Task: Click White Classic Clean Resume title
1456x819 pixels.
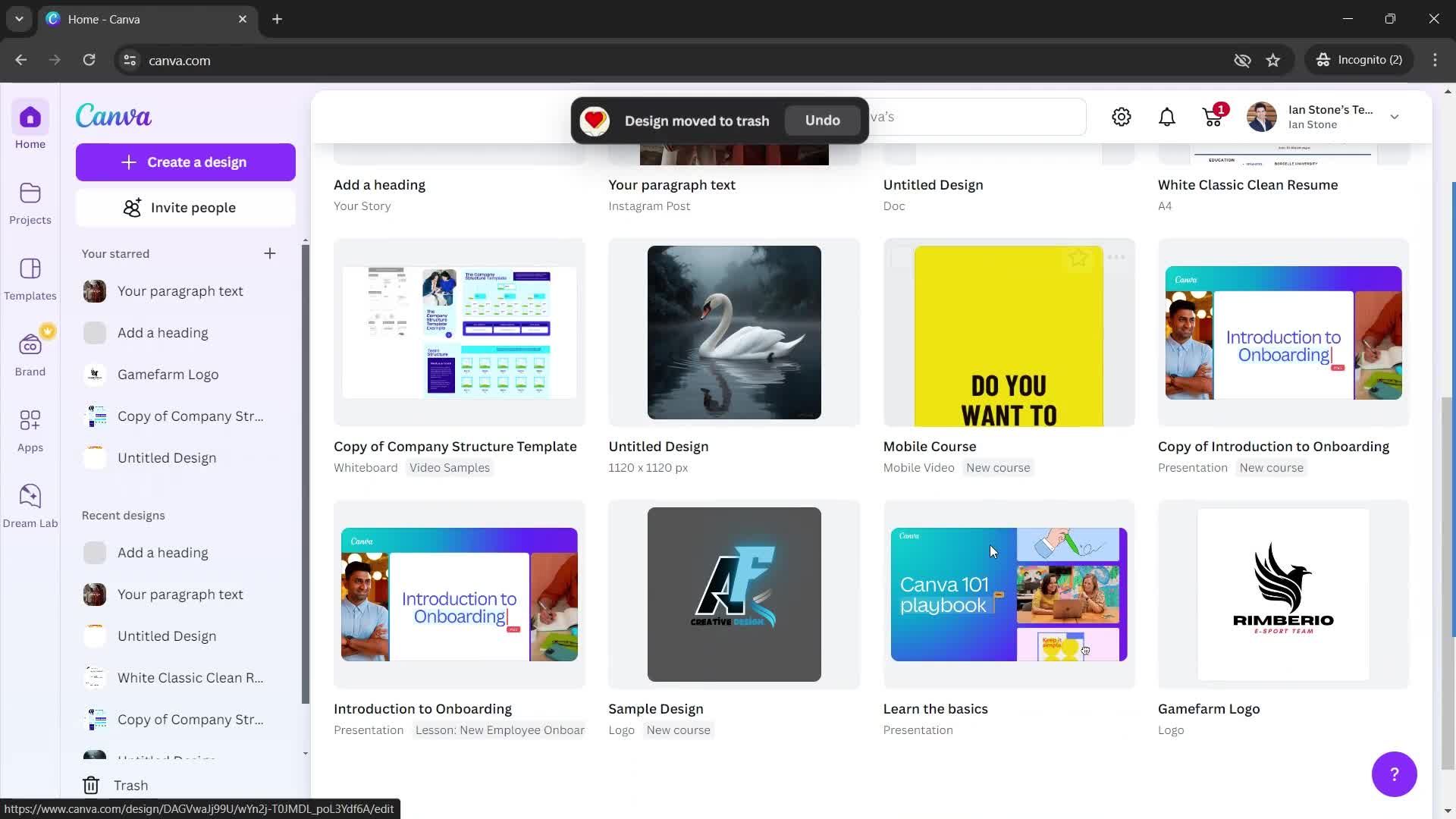Action: click(x=1247, y=185)
